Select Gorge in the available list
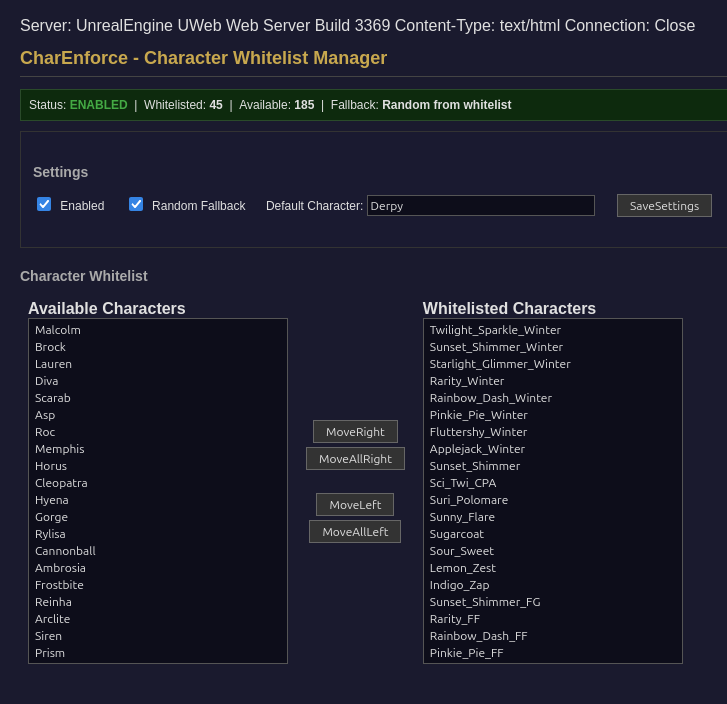This screenshot has width=727, height=704. tap(158, 517)
